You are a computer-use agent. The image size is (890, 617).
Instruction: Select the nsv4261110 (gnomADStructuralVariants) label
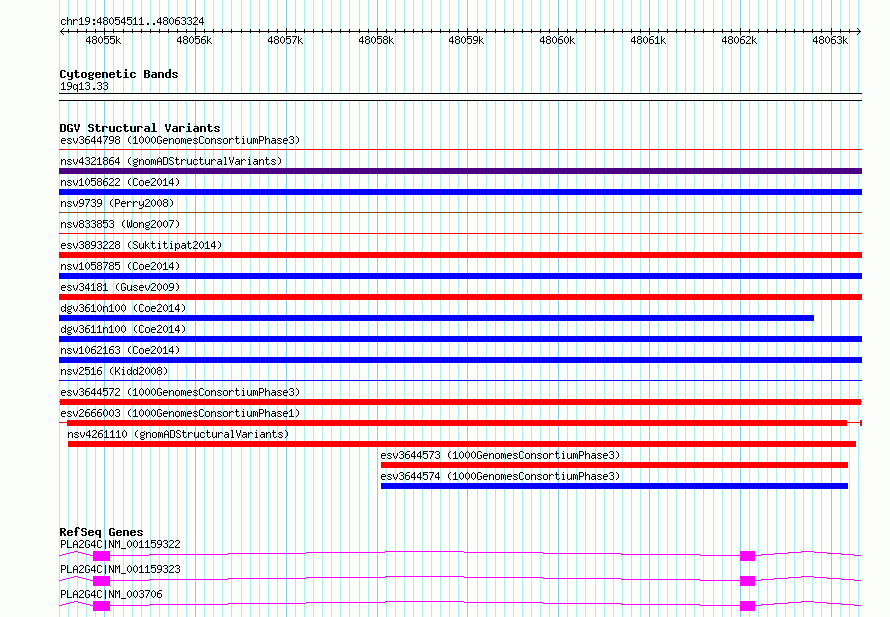(x=178, y=434)
